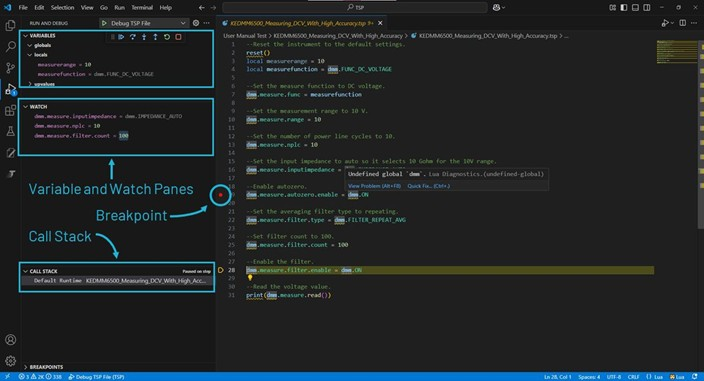This screenshot has width=704, height=381.
Task: Open the Manage gear in the activity bar
Action: point(10,360)
